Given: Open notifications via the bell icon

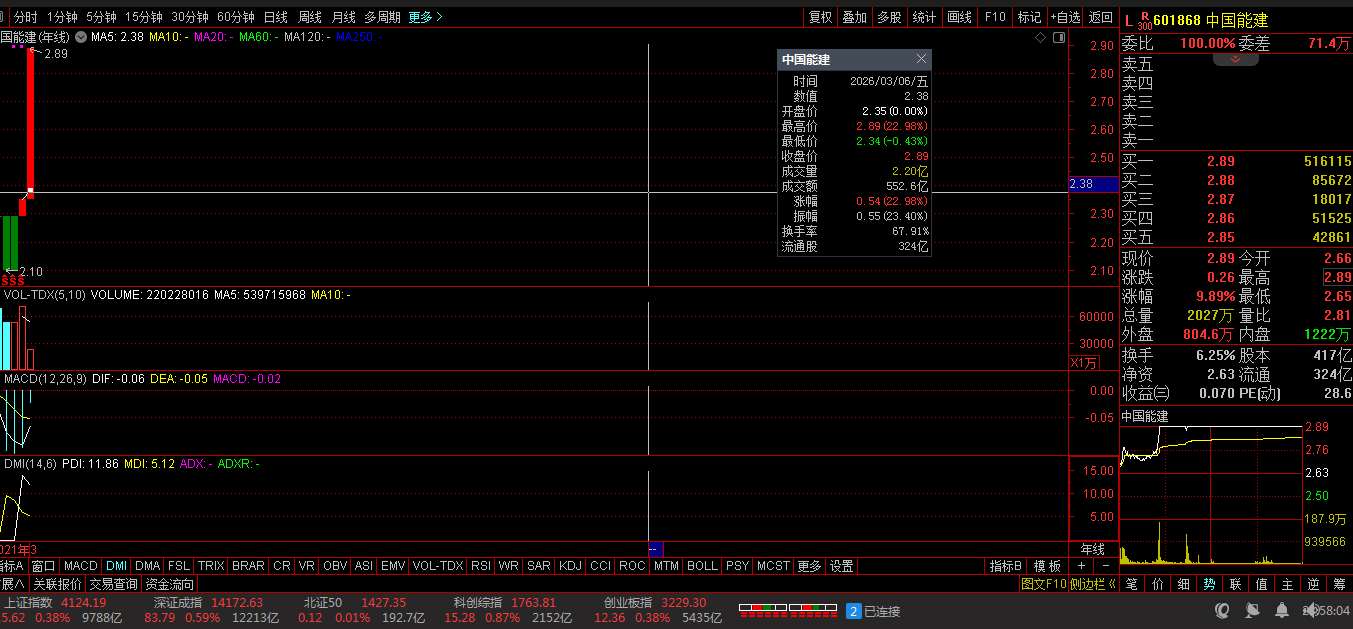Looking at the screenshot, I should coord(1281,610).
